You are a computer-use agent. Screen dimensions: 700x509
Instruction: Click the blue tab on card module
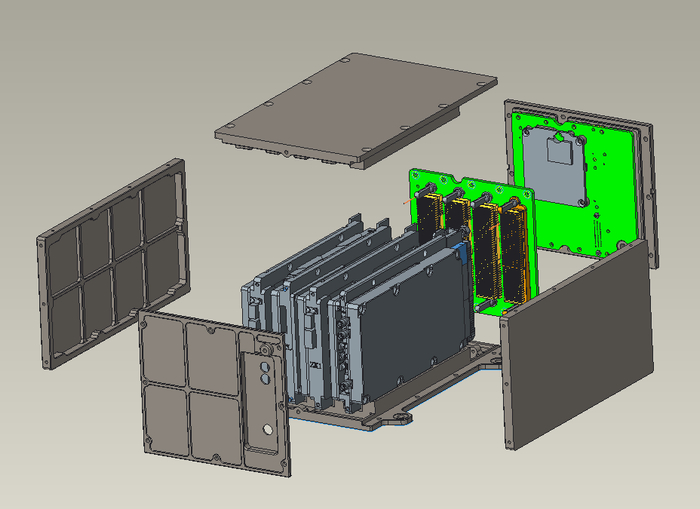pos(462,252)
